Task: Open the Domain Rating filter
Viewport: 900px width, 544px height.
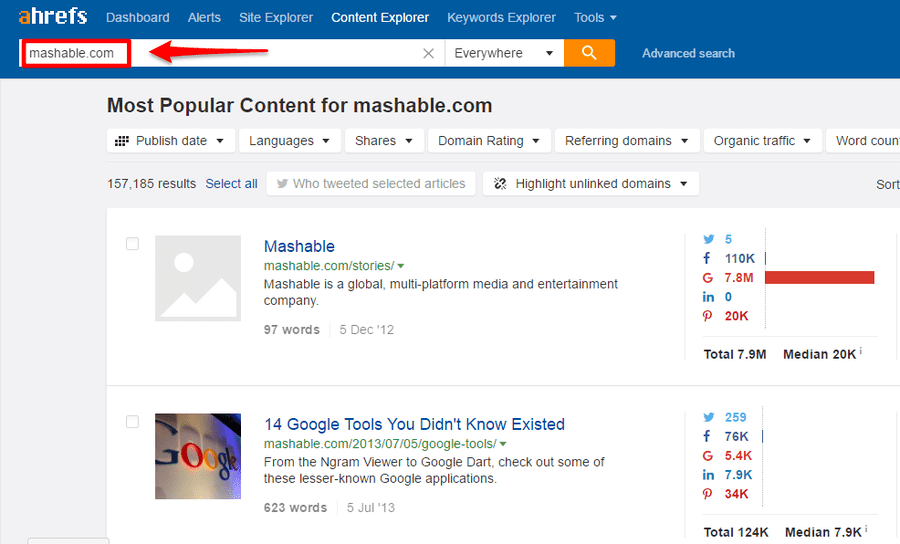Action: tap(489, 141)
